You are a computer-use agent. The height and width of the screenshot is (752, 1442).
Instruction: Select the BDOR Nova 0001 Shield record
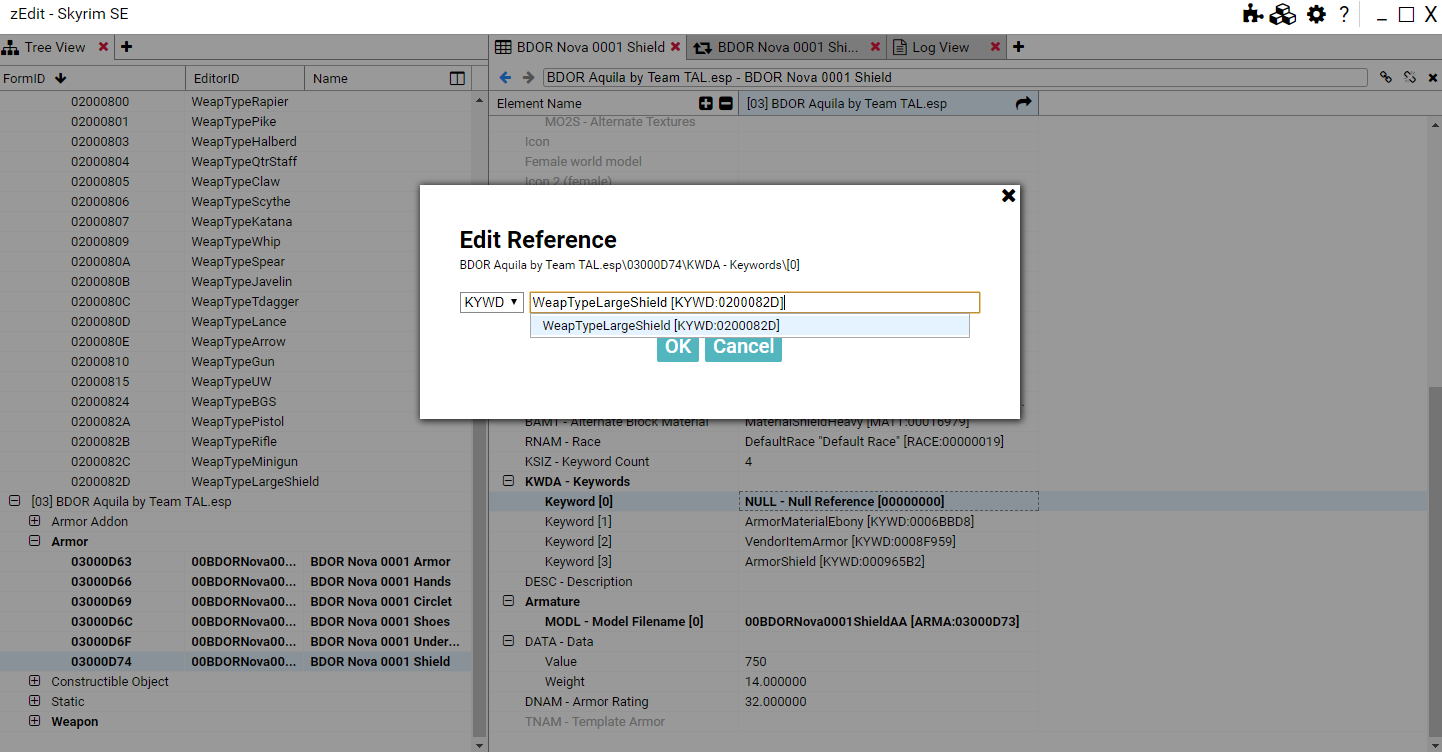point(236,661)
